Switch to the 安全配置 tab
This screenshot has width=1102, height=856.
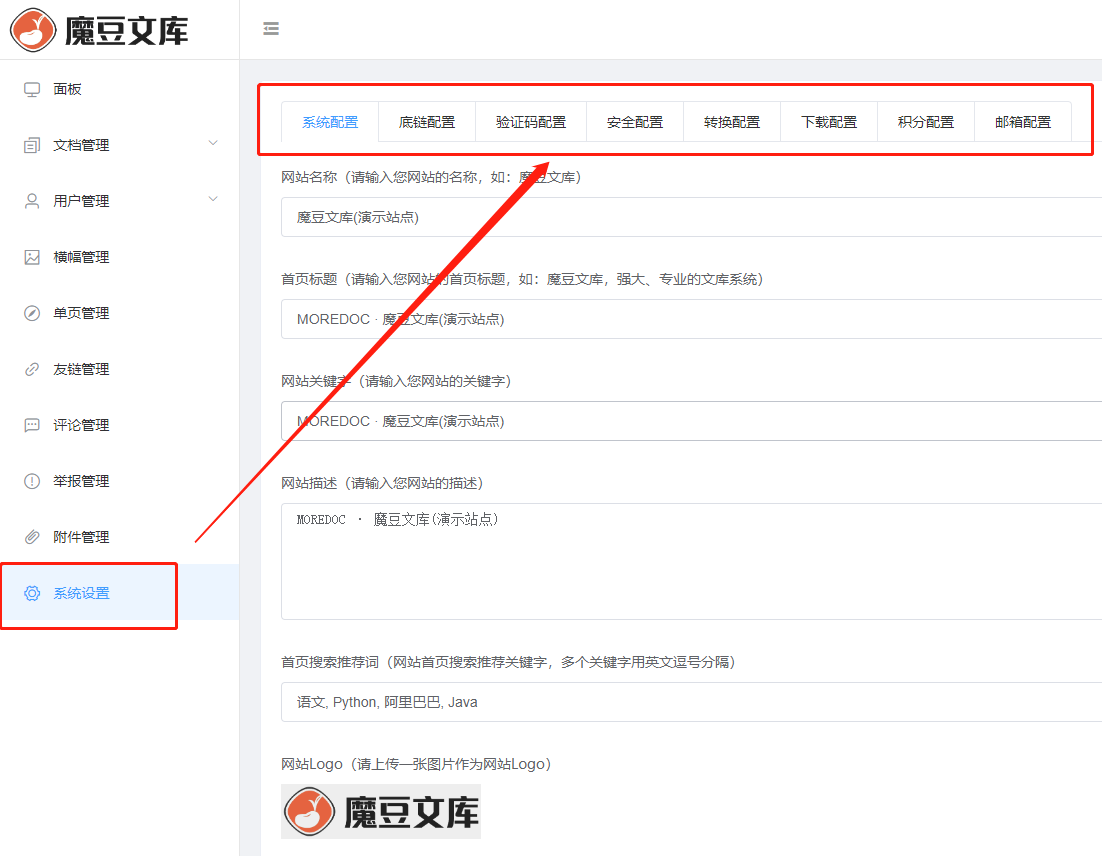pyautogui.click(x=635, y=122)
